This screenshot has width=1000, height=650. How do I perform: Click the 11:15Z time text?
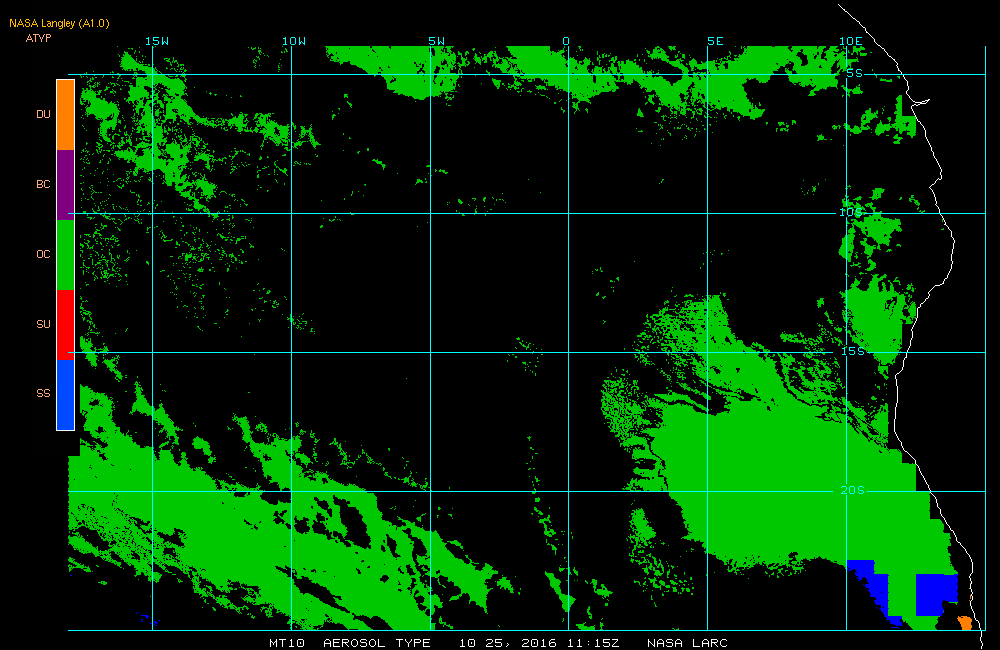coord(592,643)
